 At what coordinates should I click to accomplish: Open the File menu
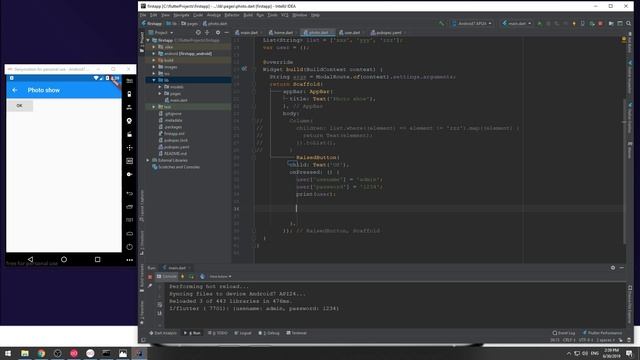click(143, 15)
